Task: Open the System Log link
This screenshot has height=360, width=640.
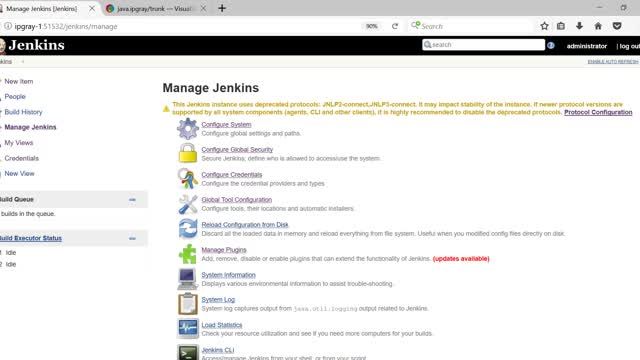Action: (218, 300)
